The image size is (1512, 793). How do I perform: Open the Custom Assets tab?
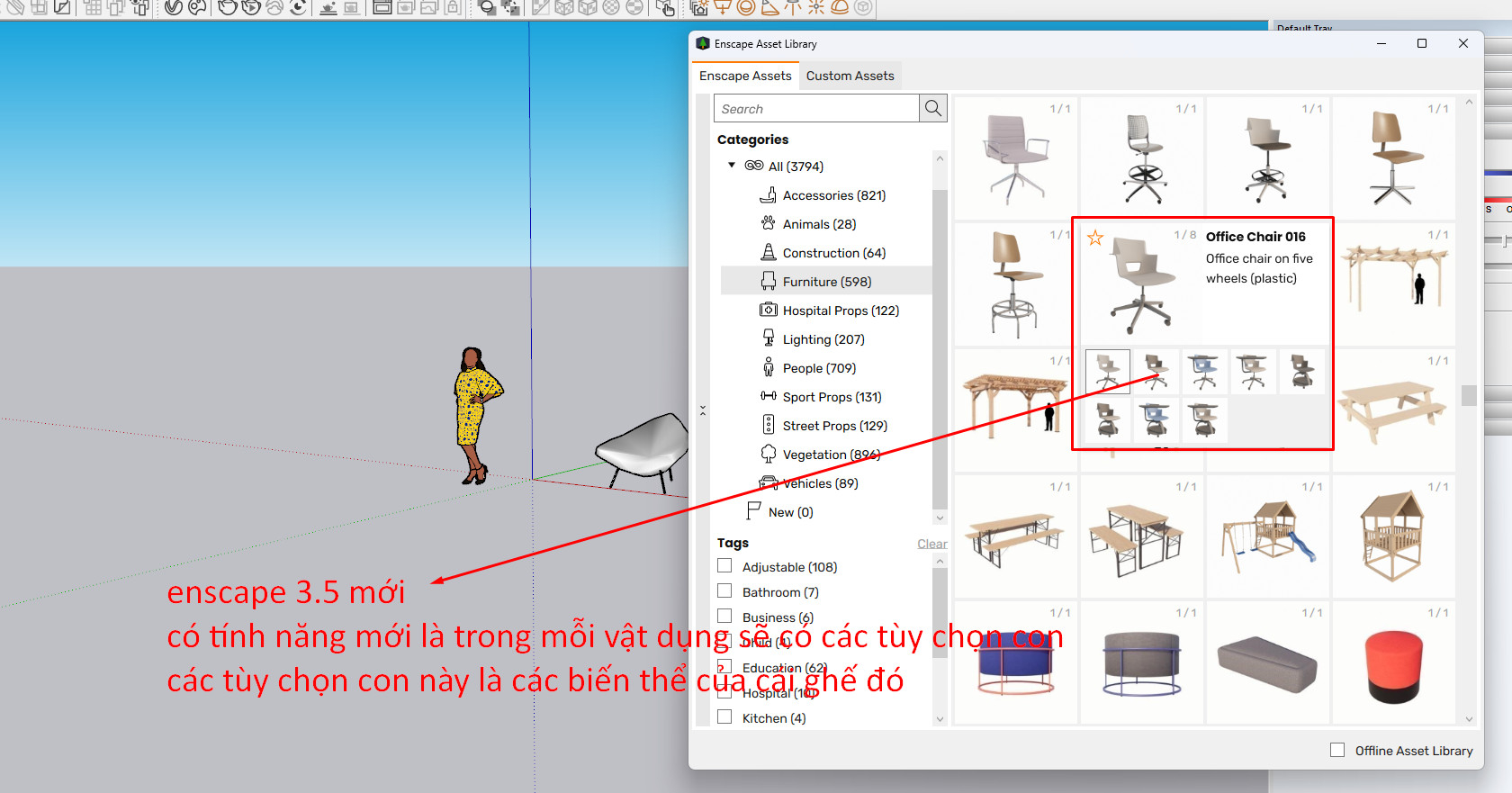[850, 76]
